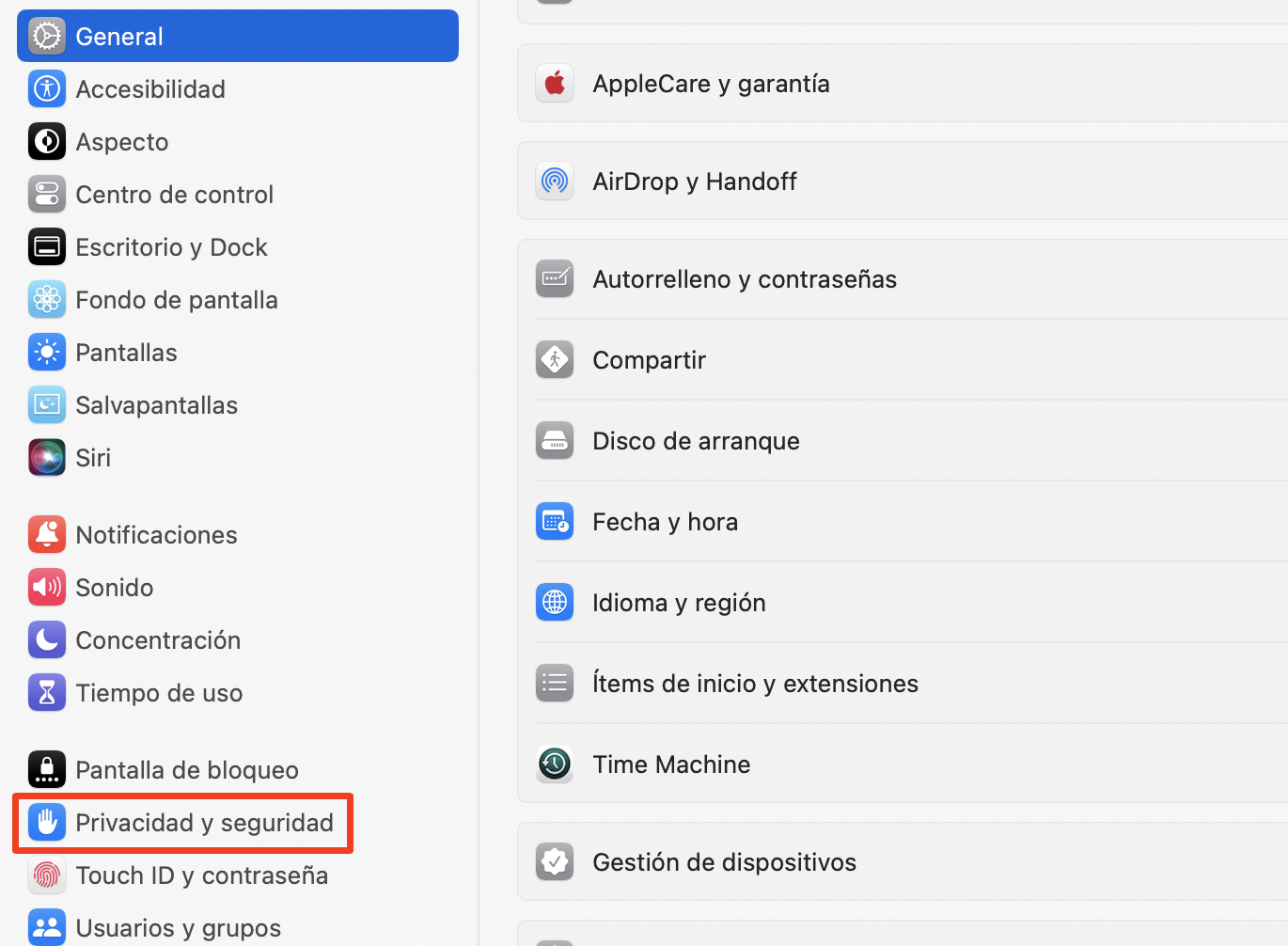Screen dimensions: 1288x946
Task: Select the Time Machine icon
Action: pyautogui.click(x=555, y=765)
